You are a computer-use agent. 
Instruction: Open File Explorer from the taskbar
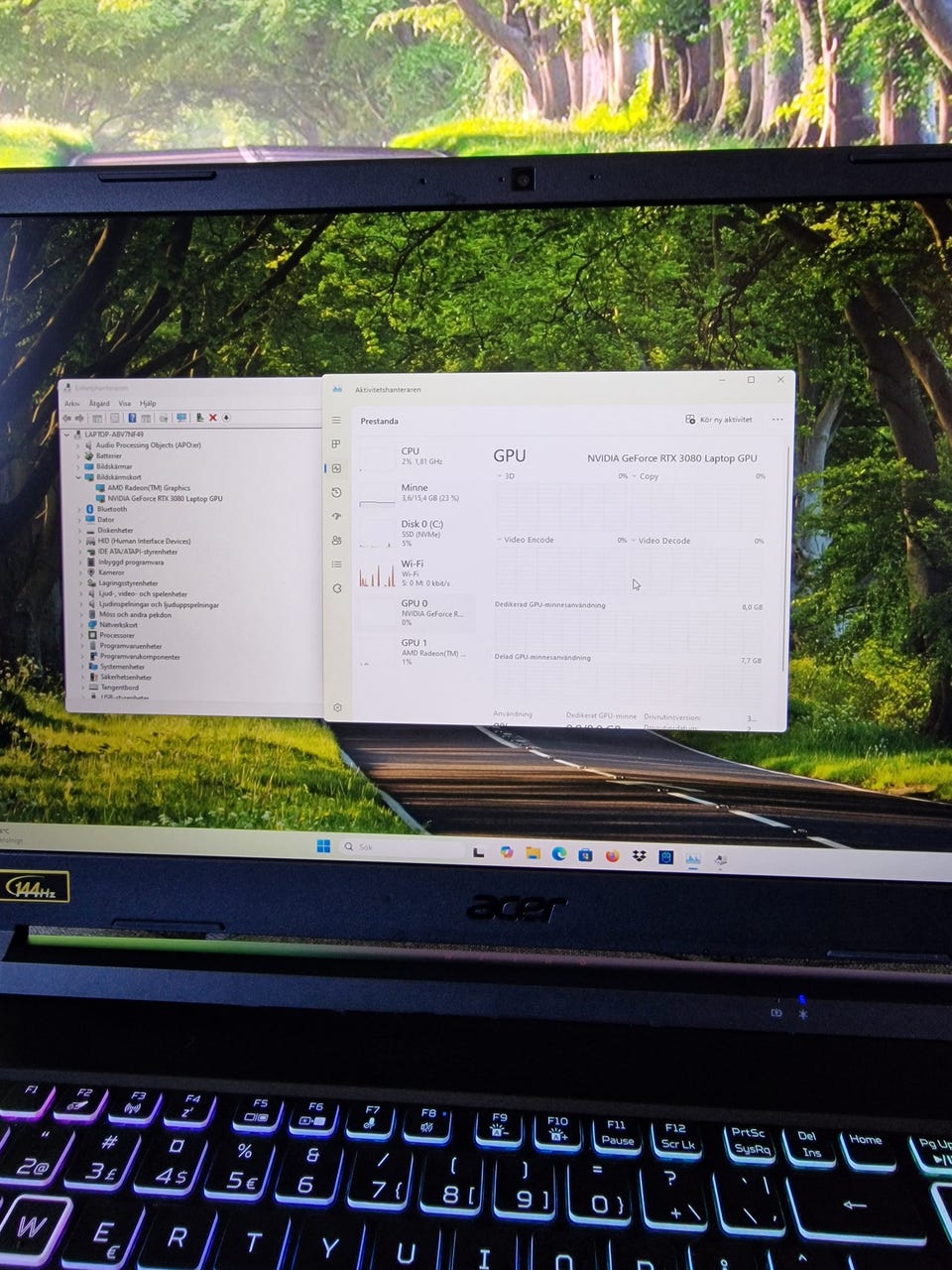pyautogui.click(x=533, y=852)
